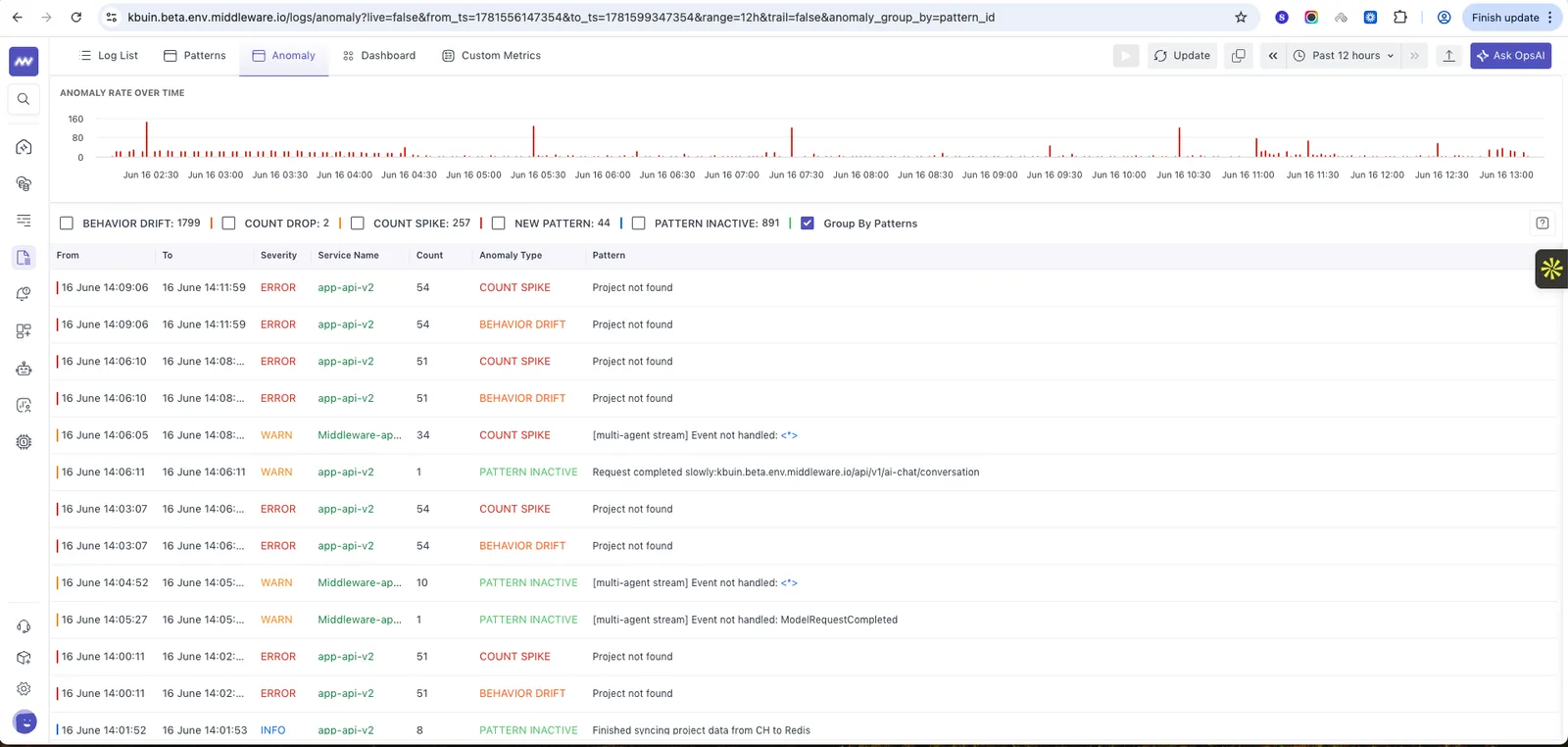Shift time range backward with double-left arrows

pyautogui.click(x=1272, y=56)
